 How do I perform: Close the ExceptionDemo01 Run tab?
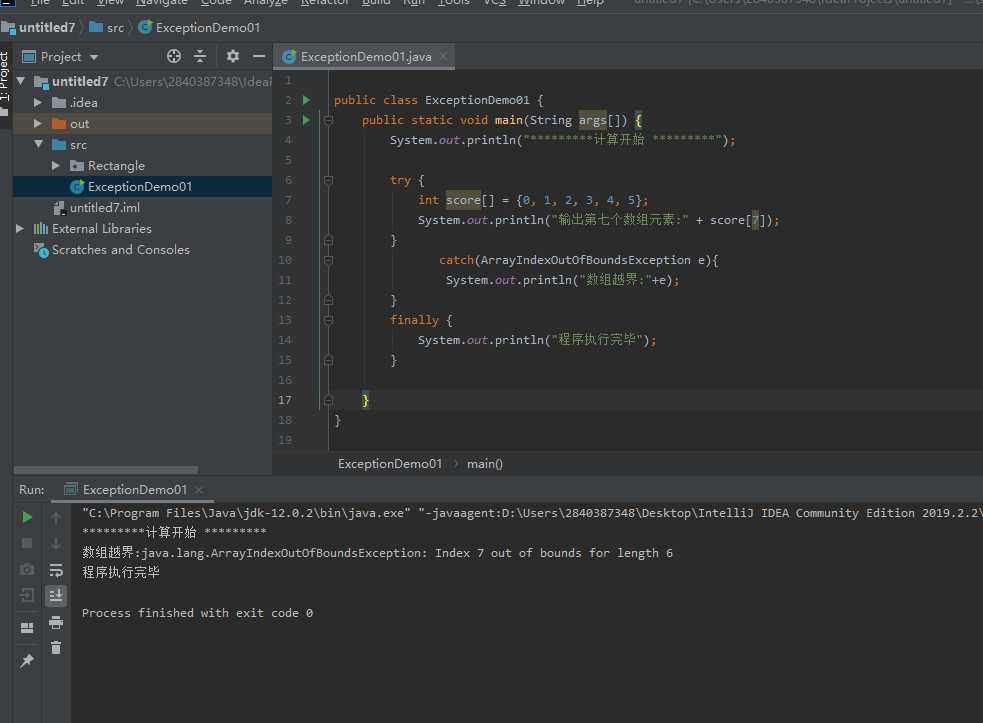pos(199,490)
